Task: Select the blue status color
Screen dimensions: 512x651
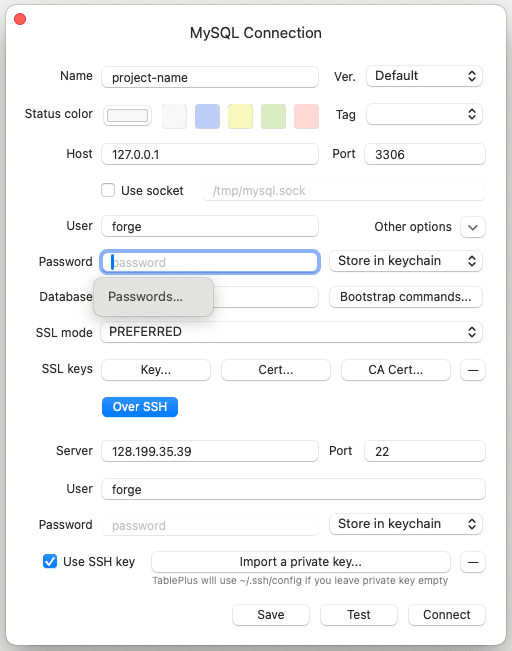Action: pyautogui.click(x=207, y=116)
